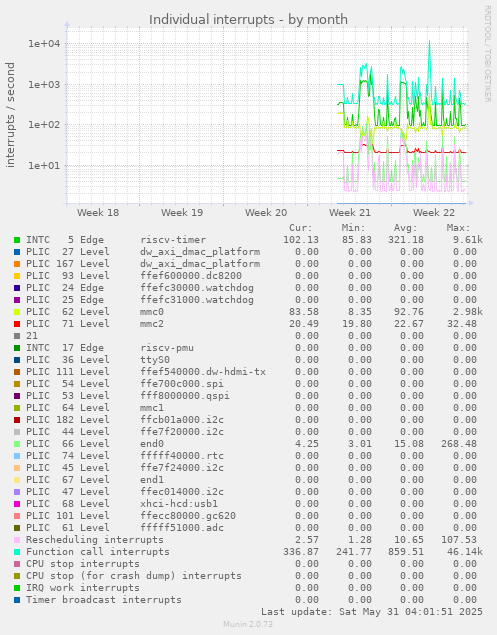Click the Rescheduling interrupts pink swatch
The height and width of the screenshot is (635, 497).
click(x=17, y=540)
